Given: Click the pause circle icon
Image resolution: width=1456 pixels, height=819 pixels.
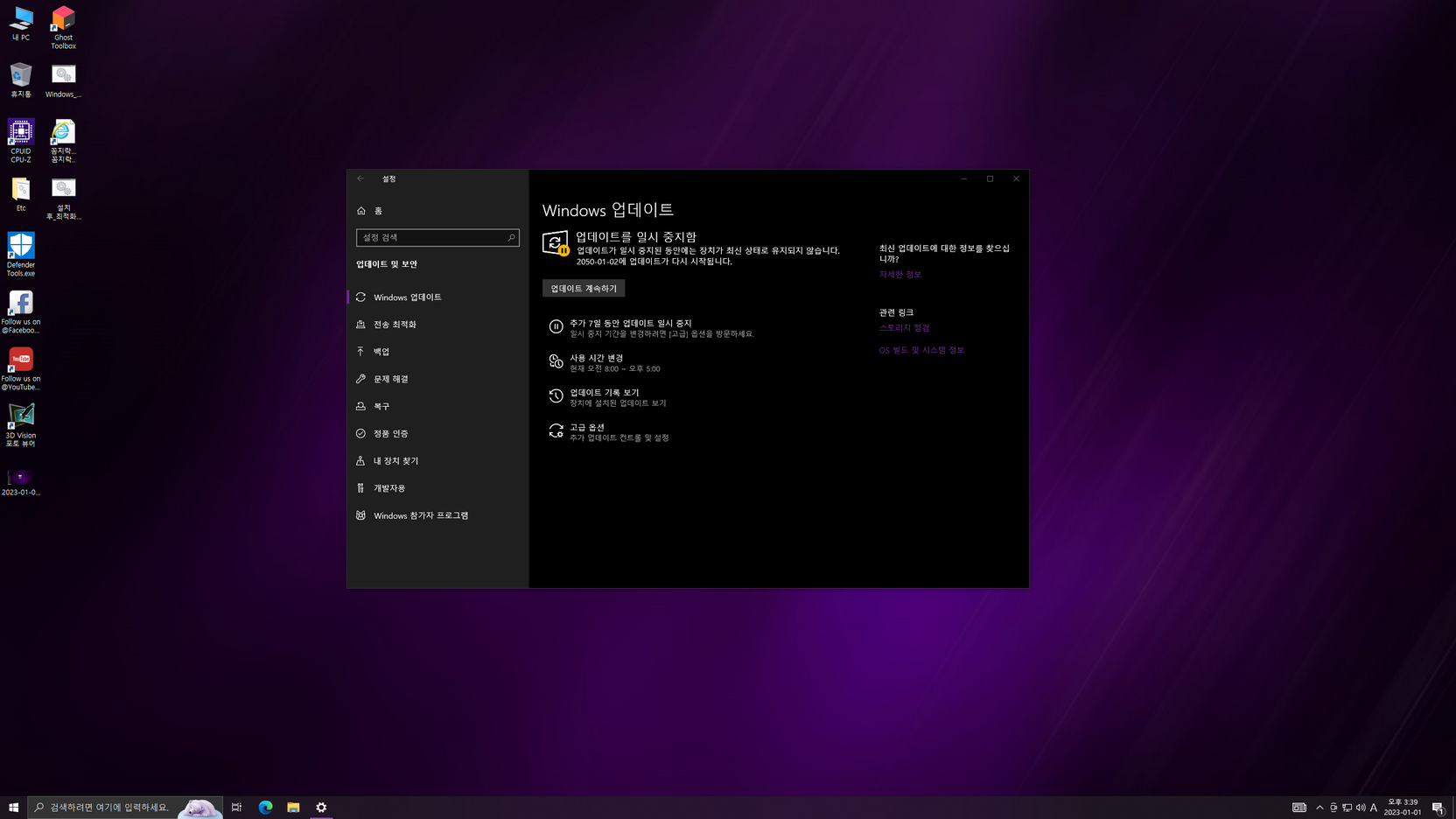Looking at the screenshot, I should [556, 326].
